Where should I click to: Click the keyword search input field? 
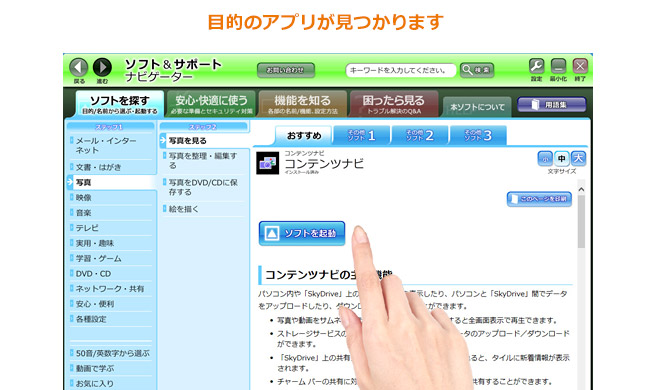(x=401, y=70)
